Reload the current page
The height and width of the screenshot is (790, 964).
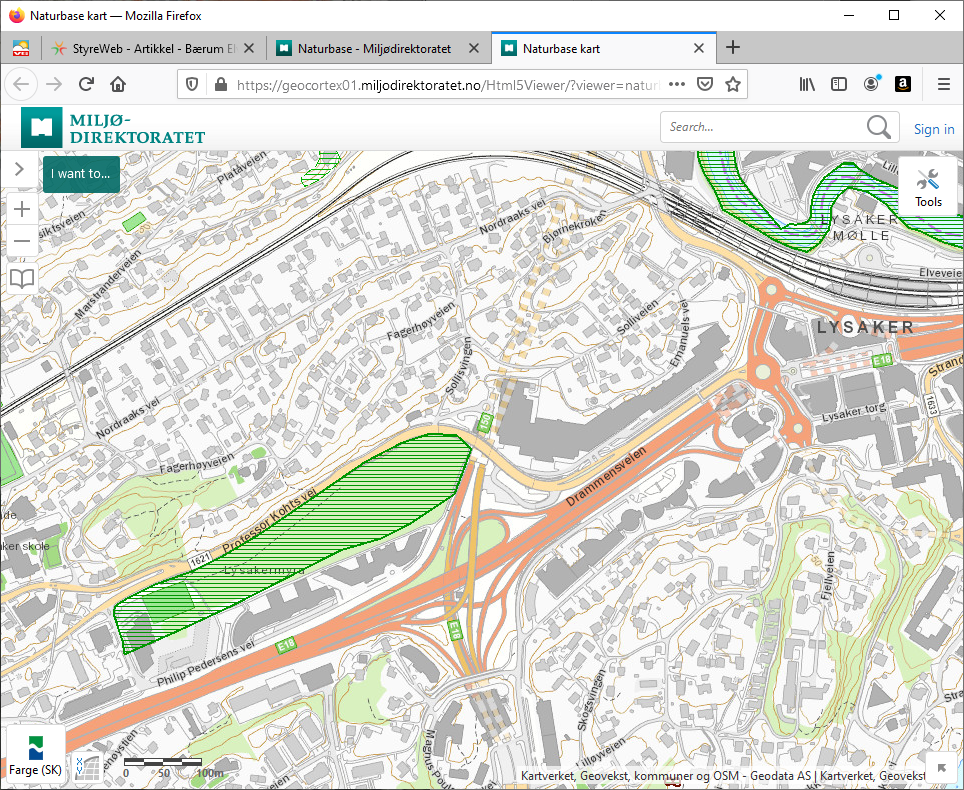coord(86,84)
